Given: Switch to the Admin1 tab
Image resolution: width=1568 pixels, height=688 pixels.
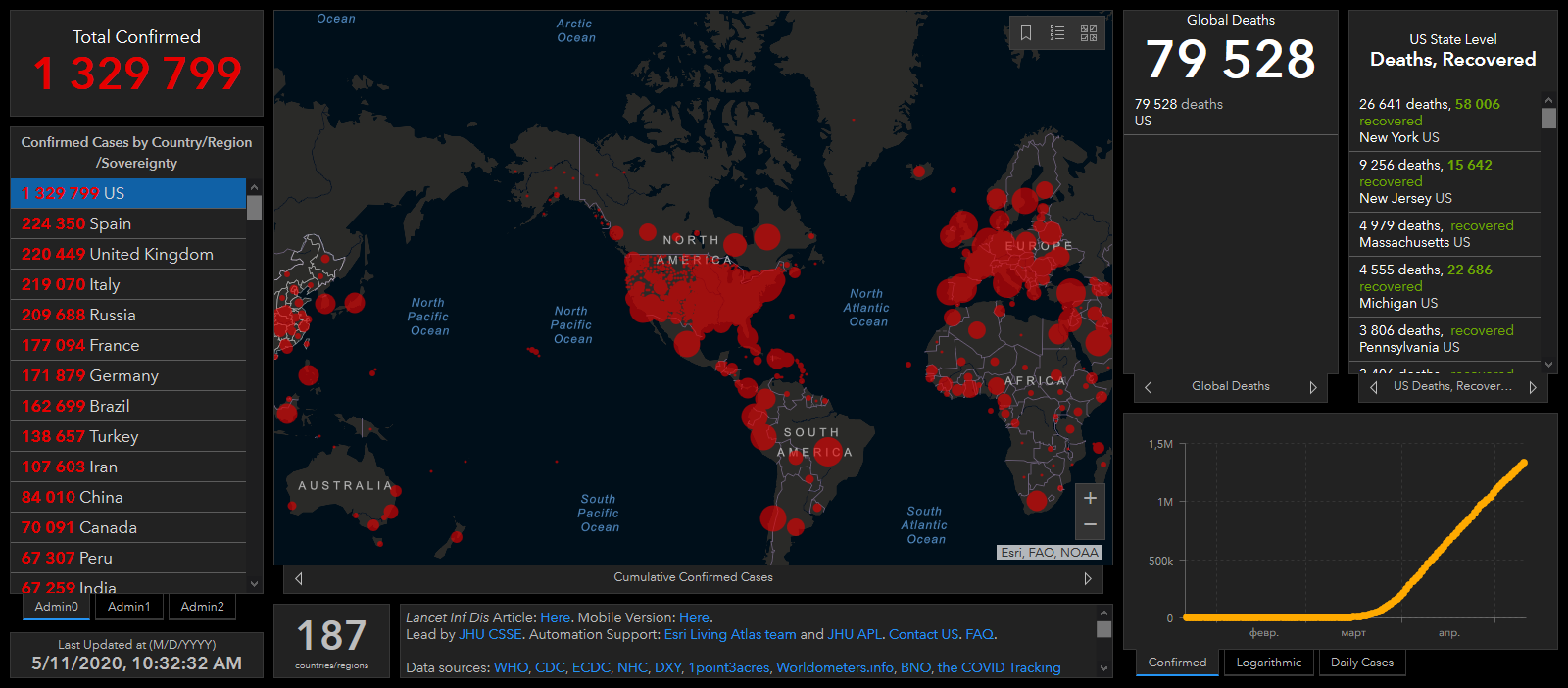Looking at the screenshot, I should click(x=129, y=607).
